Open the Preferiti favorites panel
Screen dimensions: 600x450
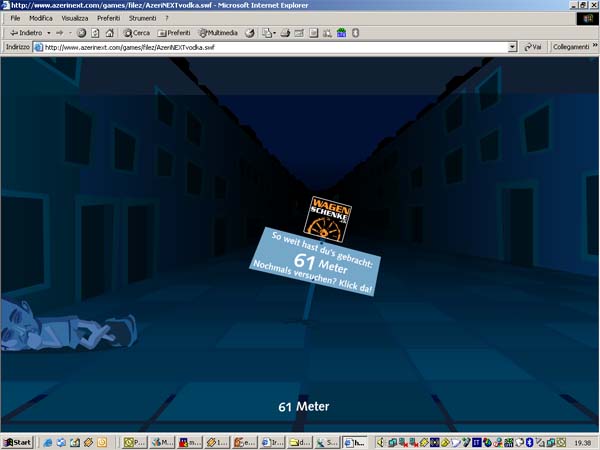point(173,33)
